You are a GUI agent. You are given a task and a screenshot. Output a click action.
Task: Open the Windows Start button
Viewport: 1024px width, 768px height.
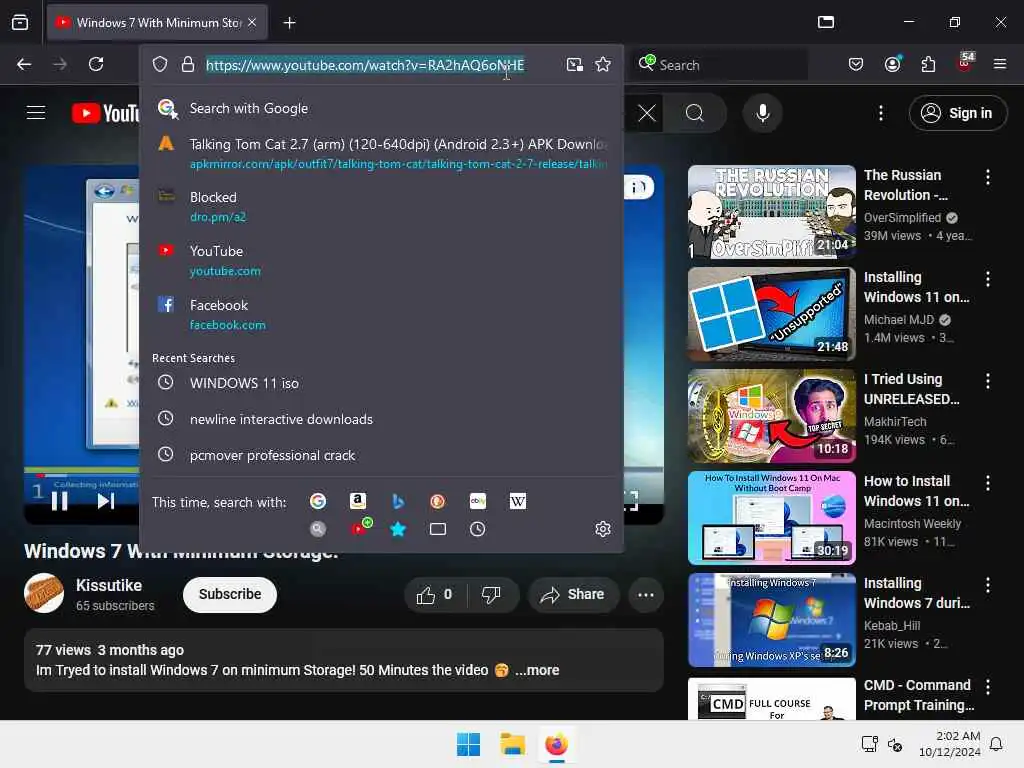pos(468,744)
